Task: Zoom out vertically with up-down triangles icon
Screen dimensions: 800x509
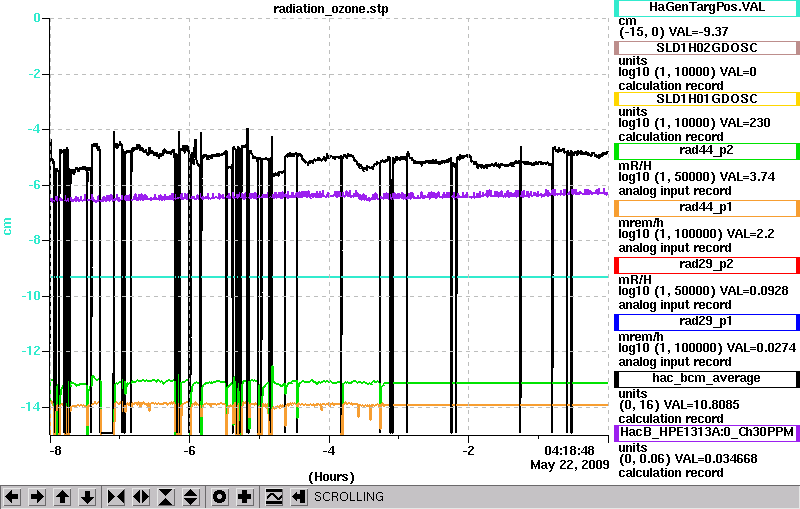Action: pyautogui.click(x=191, y=497)
